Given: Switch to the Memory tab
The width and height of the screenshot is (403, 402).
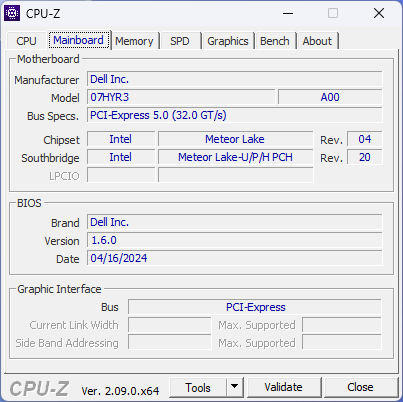Looking at the screenshot, I should pos(134,41).
